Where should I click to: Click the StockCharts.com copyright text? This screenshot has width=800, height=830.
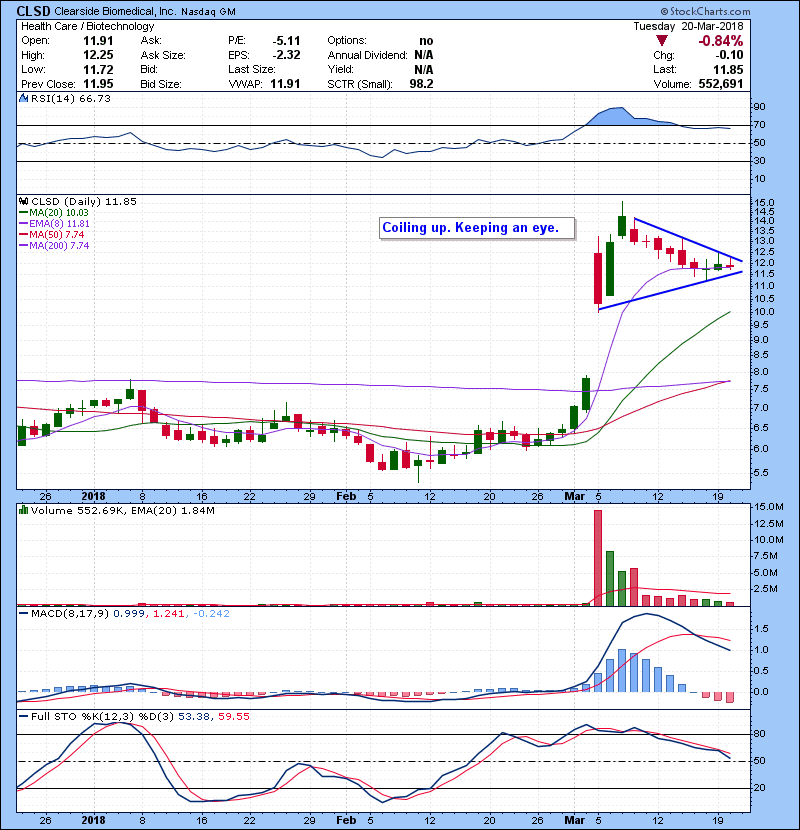point(705,11)
